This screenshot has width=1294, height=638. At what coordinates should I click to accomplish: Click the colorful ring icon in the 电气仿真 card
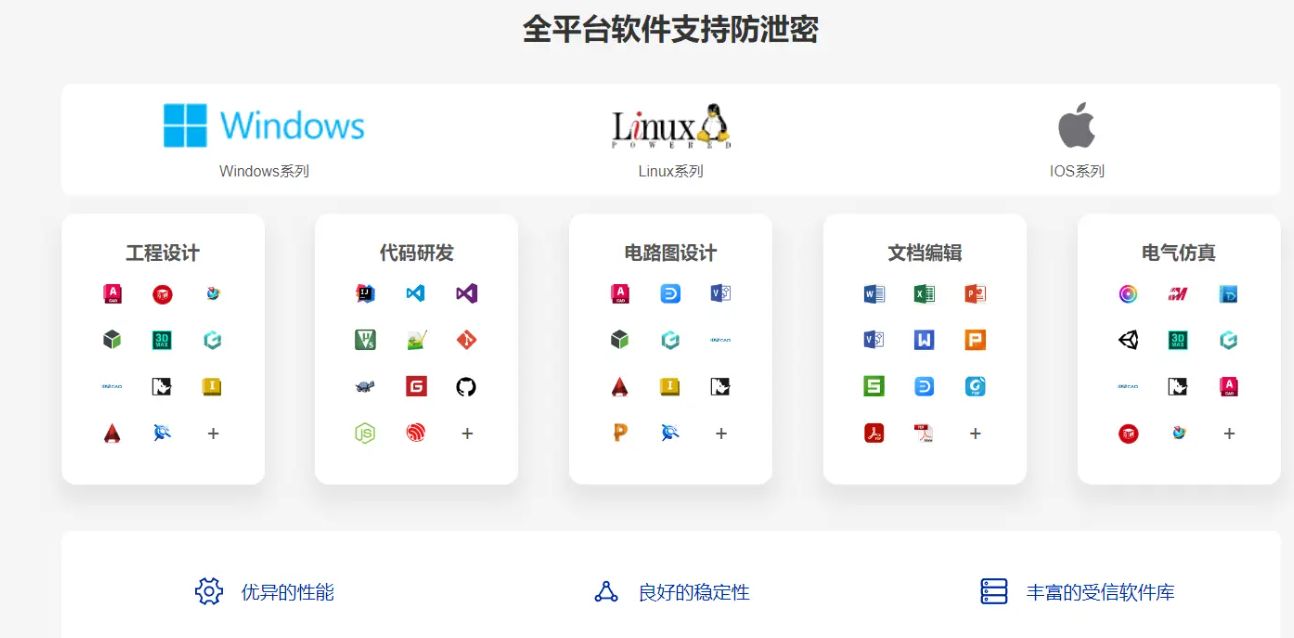click(1128, 294)
